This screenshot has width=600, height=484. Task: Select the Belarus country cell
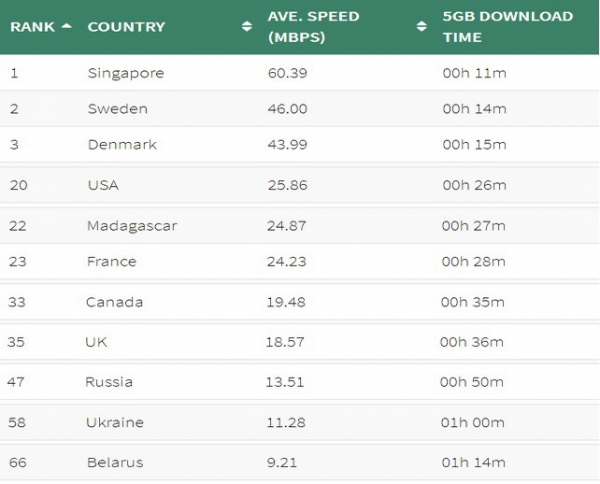point(115,462)
